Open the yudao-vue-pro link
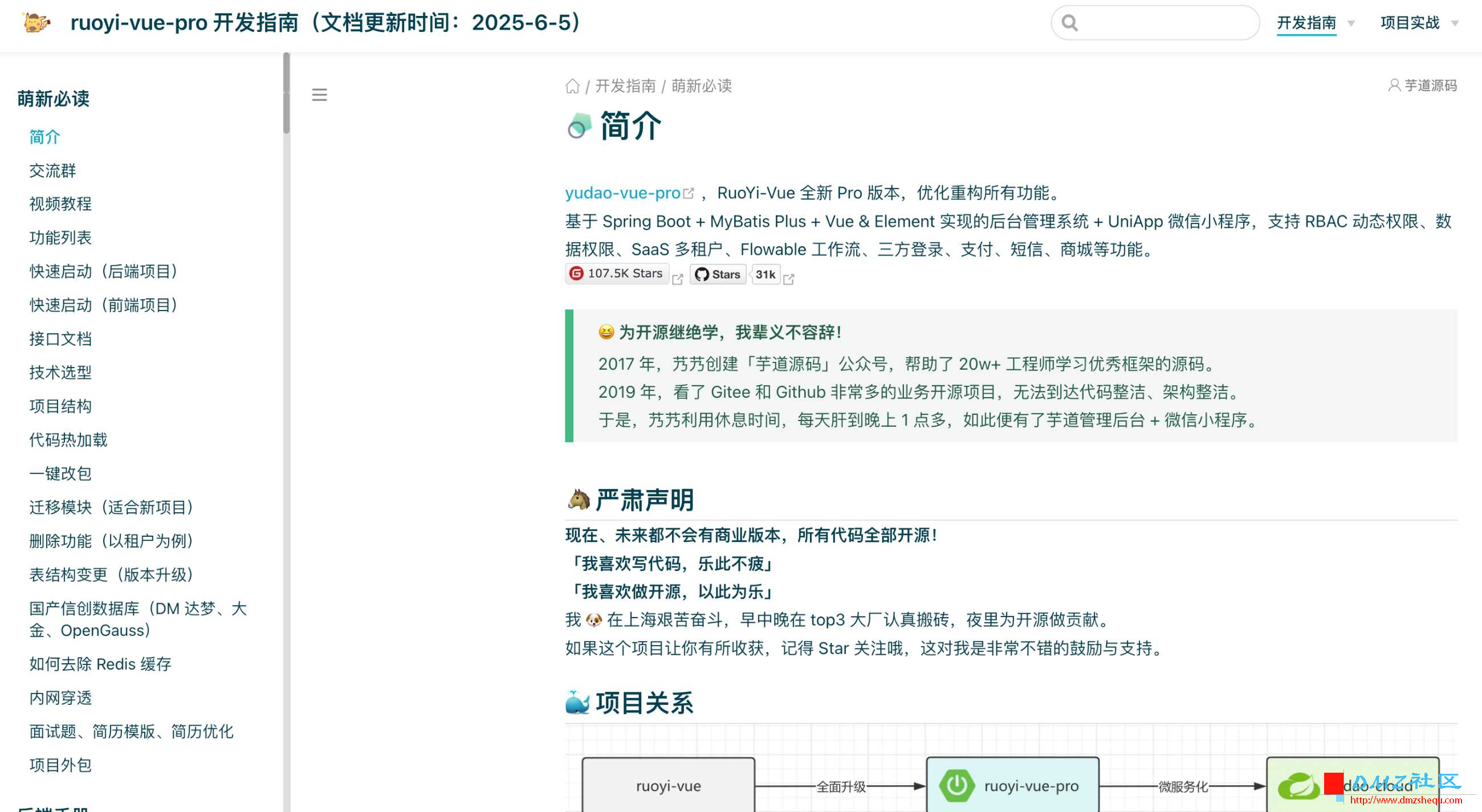Image resolution: width=1482 pixels, height=812 pixels. coord(622,193)
